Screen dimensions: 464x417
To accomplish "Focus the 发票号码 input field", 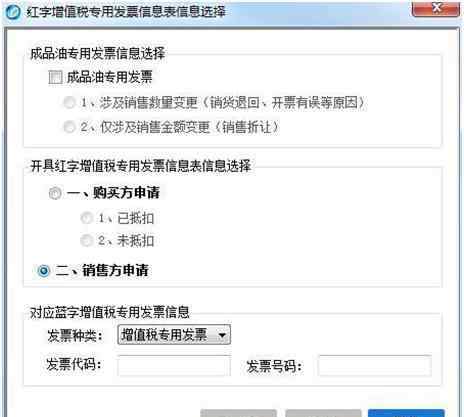I will pyautogui.click(x=375, y=365).
